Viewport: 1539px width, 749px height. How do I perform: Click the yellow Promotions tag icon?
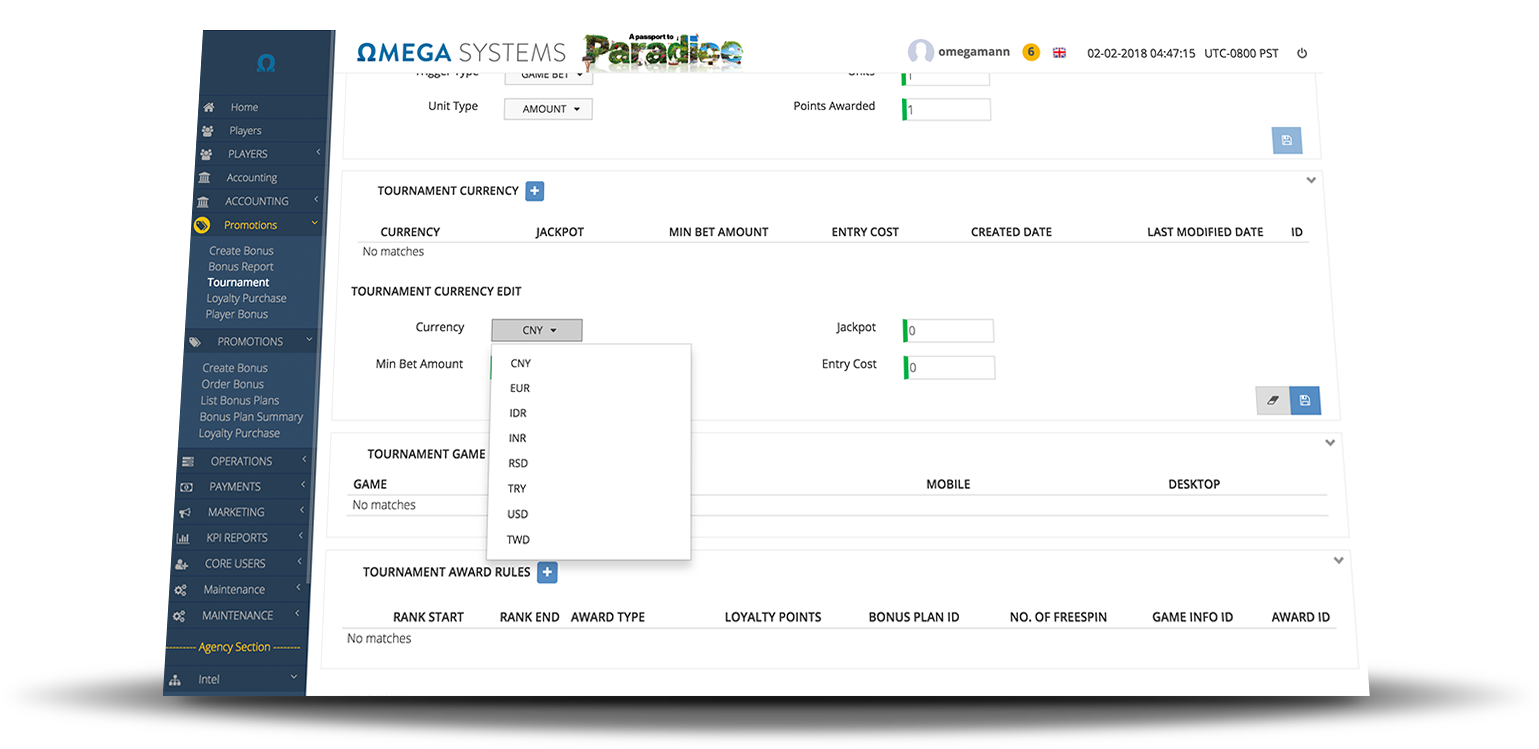[202, 225]
